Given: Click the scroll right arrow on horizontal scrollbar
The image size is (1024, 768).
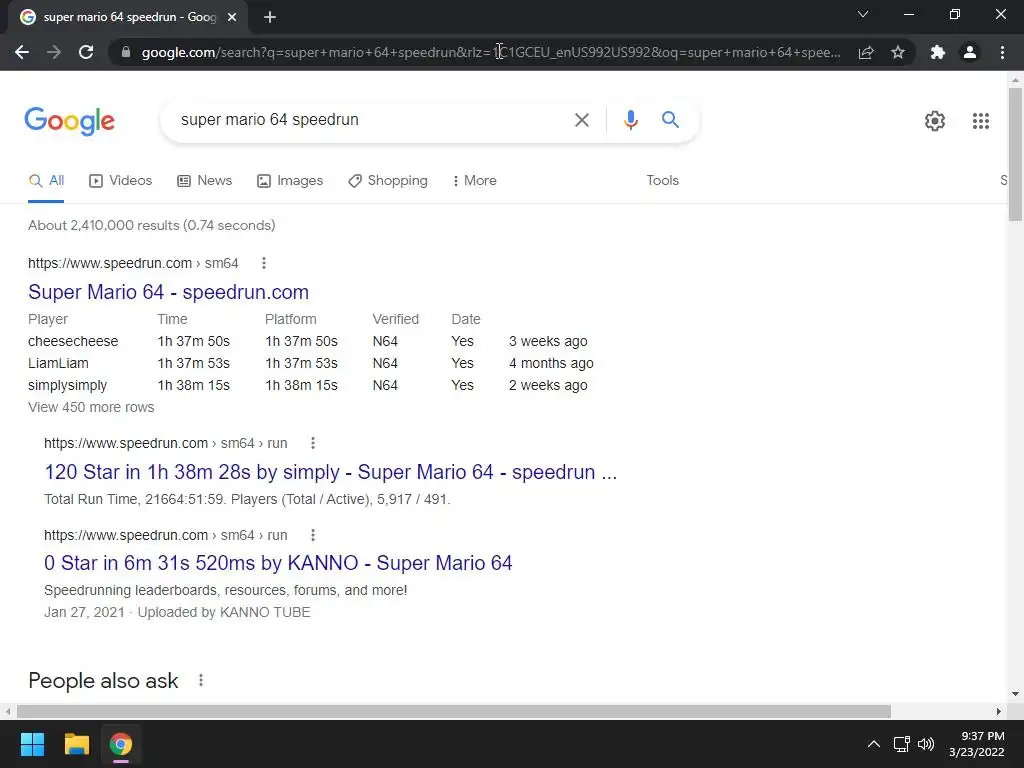Looking at the screenshot, I should pos(999,711).
